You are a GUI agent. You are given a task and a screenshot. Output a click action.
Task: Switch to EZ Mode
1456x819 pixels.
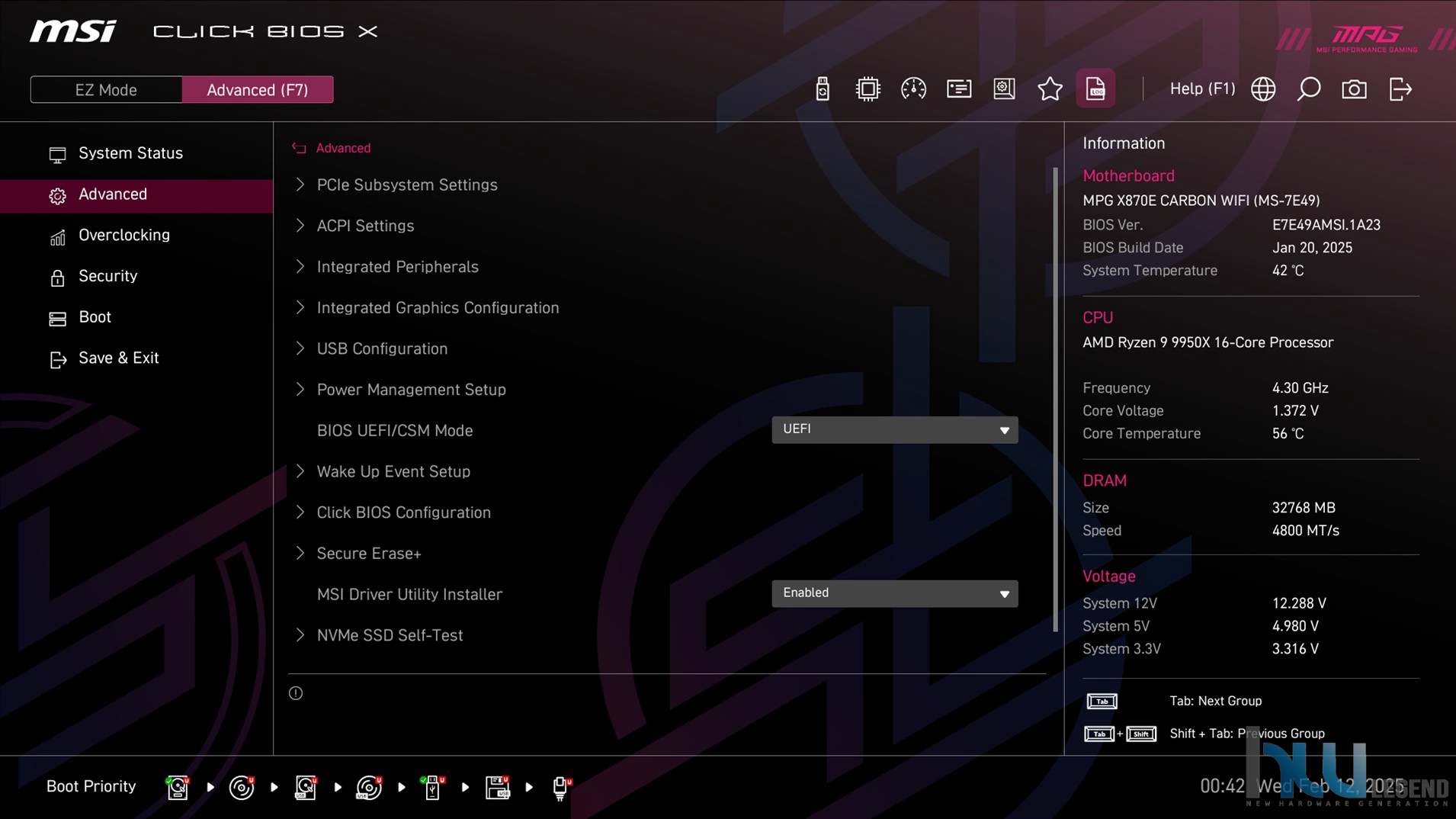(x=106, y=90)
